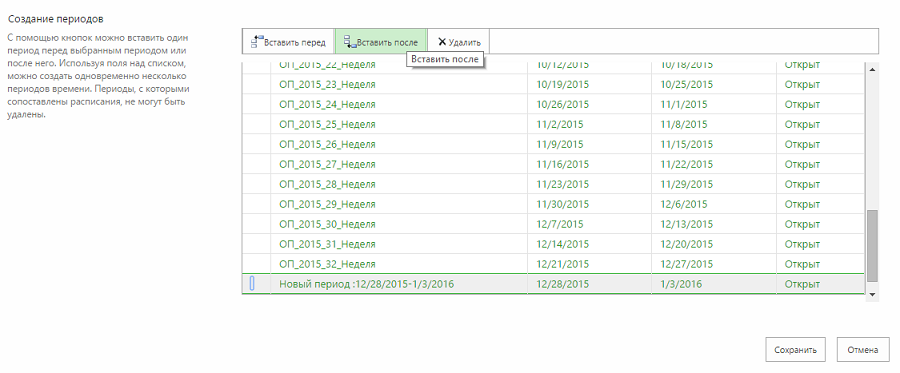The height and width of the screenshot is (373, 900).
Task: Click start date 11/9/2015
Action: click(560, 145)
